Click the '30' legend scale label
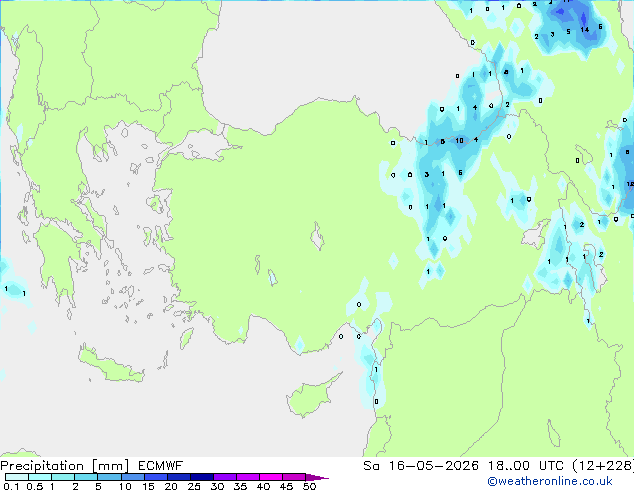 217,486
